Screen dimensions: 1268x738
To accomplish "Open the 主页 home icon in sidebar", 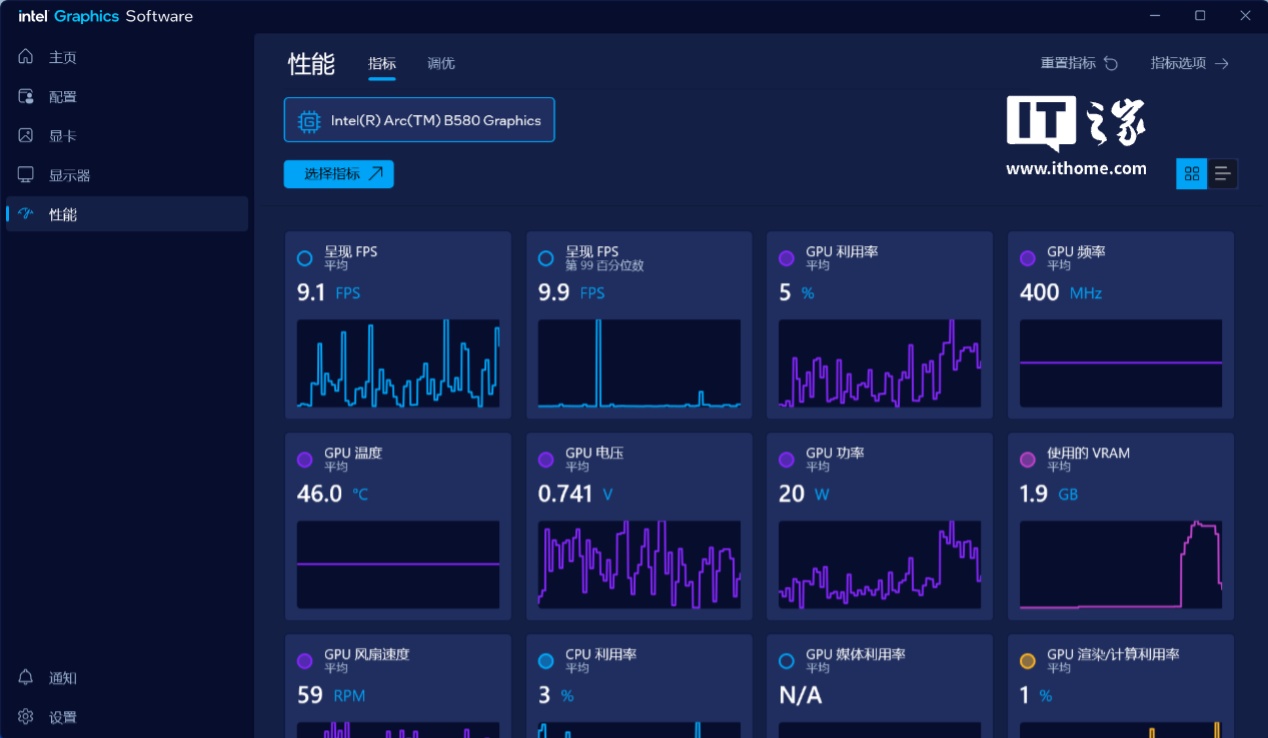I will [x=26, y=57].
